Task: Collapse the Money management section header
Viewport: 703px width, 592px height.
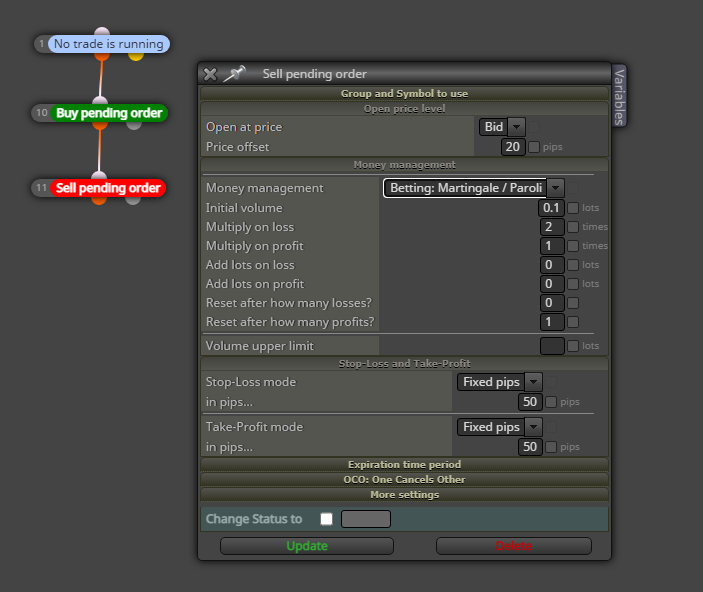Action: coord(404,165)
